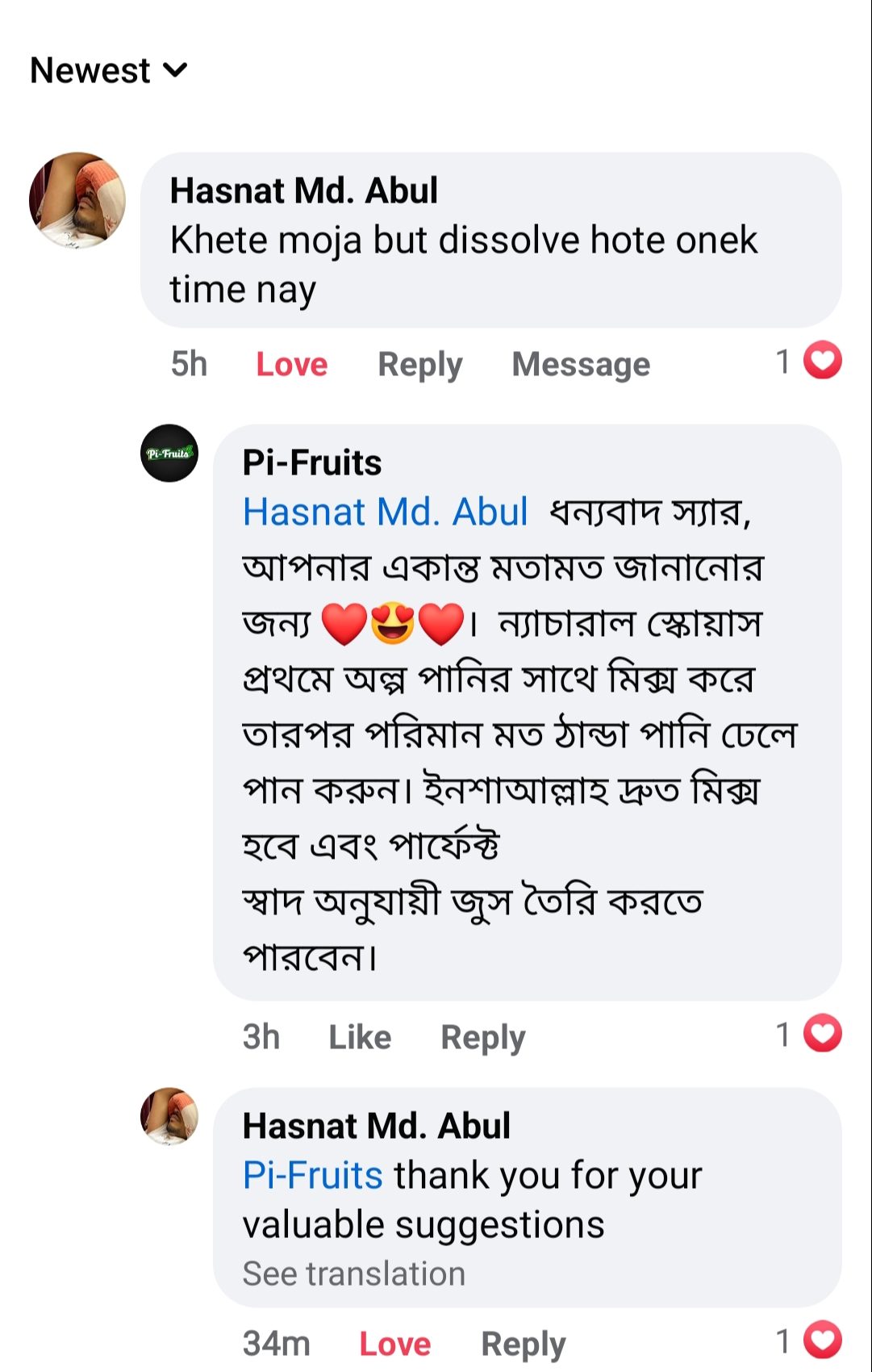Image resolution: width=872 pixels, height=1372 pixels.
Task: Toggle Love on the first comment
Action: [x=291, y=365]
